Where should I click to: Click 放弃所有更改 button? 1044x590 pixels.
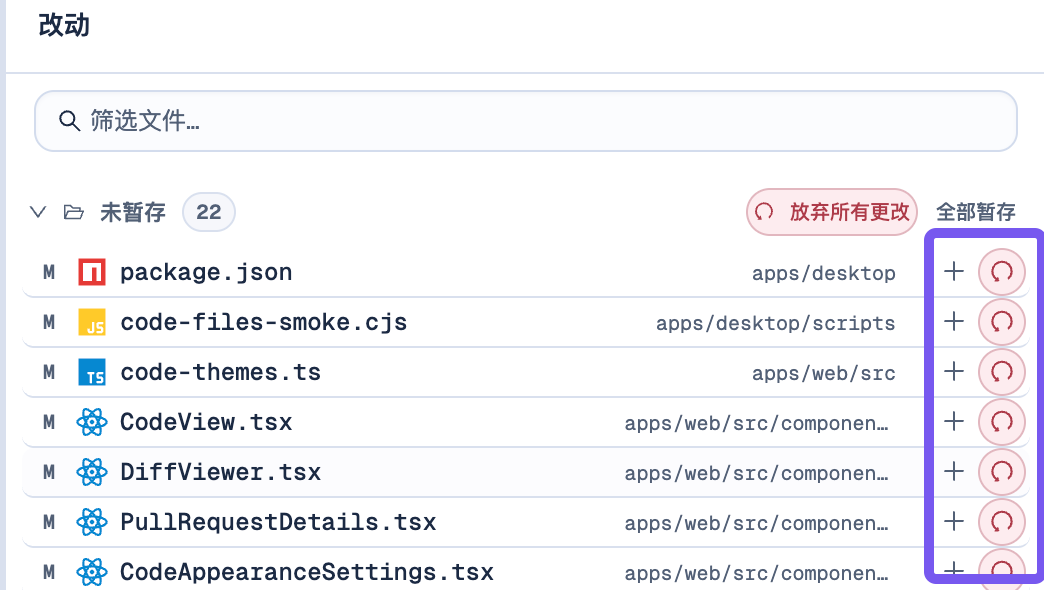point(832,212)
